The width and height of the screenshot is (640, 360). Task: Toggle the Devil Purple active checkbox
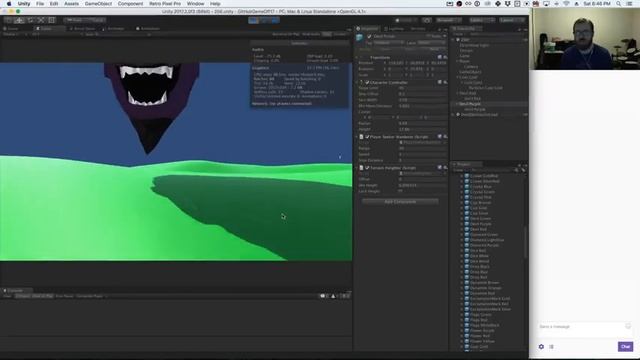[x=369, y=36]
